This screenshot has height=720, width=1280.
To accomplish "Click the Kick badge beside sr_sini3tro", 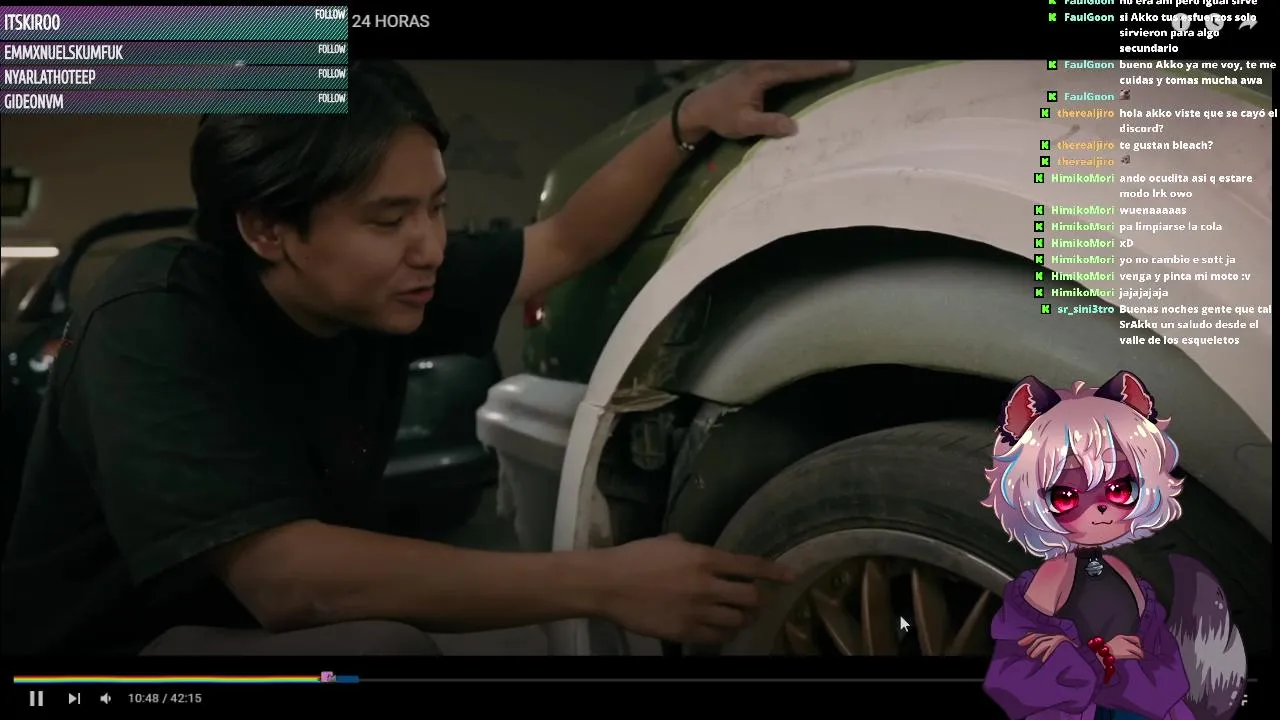I will [1046, 309].
